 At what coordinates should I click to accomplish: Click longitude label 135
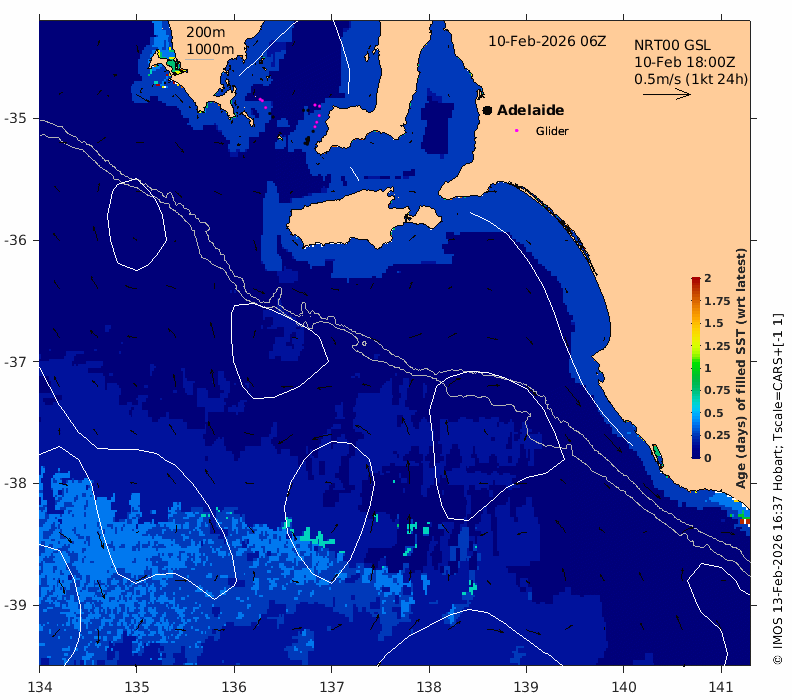pyautogui.click(x=137, y=687)
